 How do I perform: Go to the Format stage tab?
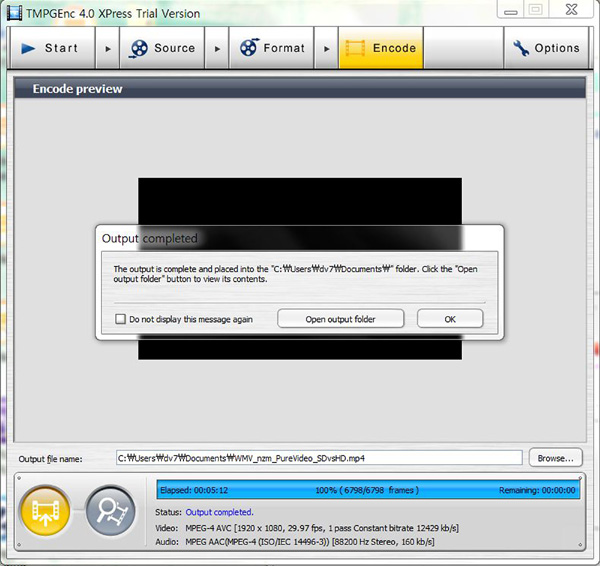[271, 48]
